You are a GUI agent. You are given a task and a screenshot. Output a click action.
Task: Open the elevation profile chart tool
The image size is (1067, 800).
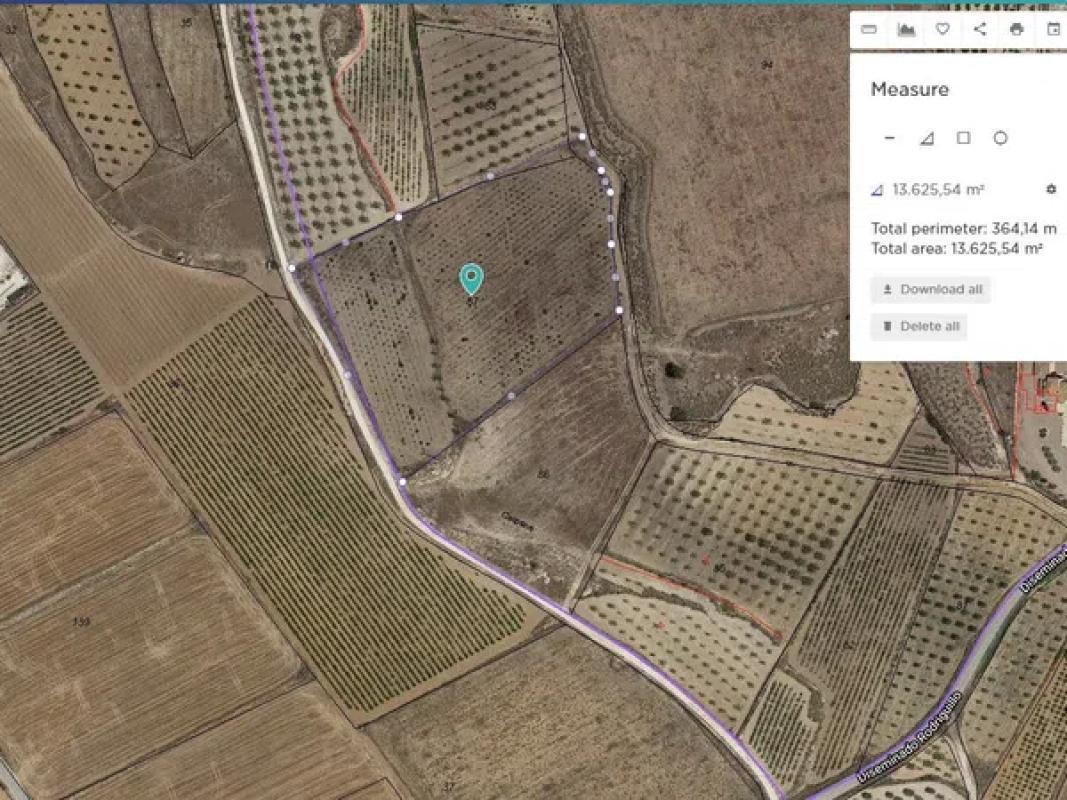(x=906, y=29)
